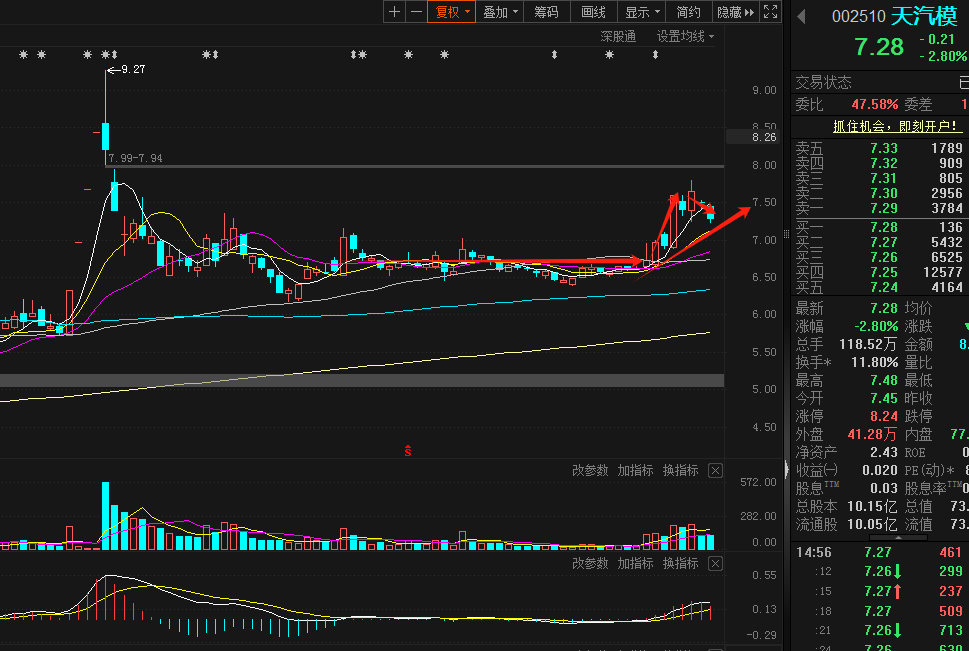Toggle the 筹码 chip distribution view

[546, 12]
